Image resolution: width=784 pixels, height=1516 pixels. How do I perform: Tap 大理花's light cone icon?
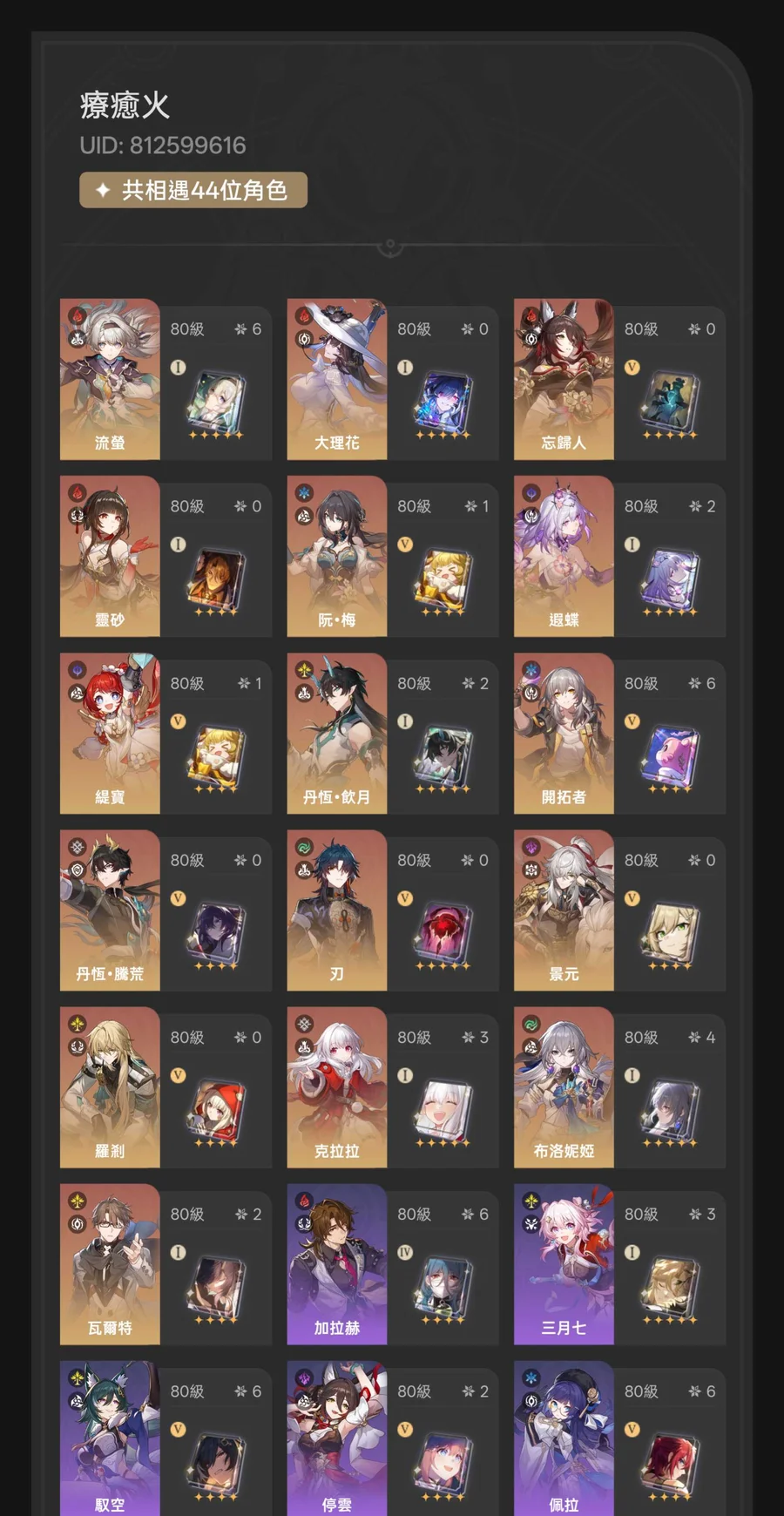pyautogui.click(x=443, y=403)
